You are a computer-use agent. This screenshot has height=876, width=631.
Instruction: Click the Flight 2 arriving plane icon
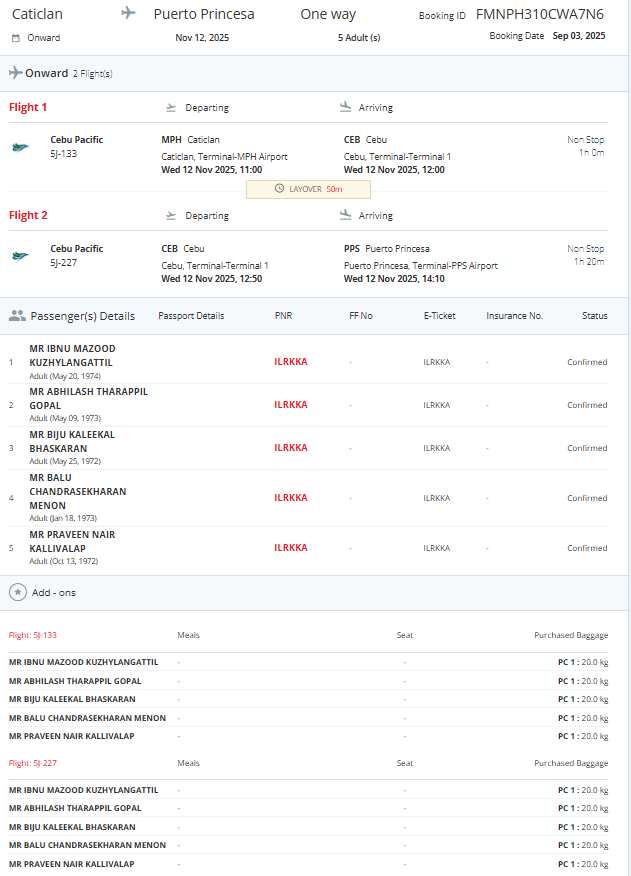pyautogui.click(x=346, y=215)
